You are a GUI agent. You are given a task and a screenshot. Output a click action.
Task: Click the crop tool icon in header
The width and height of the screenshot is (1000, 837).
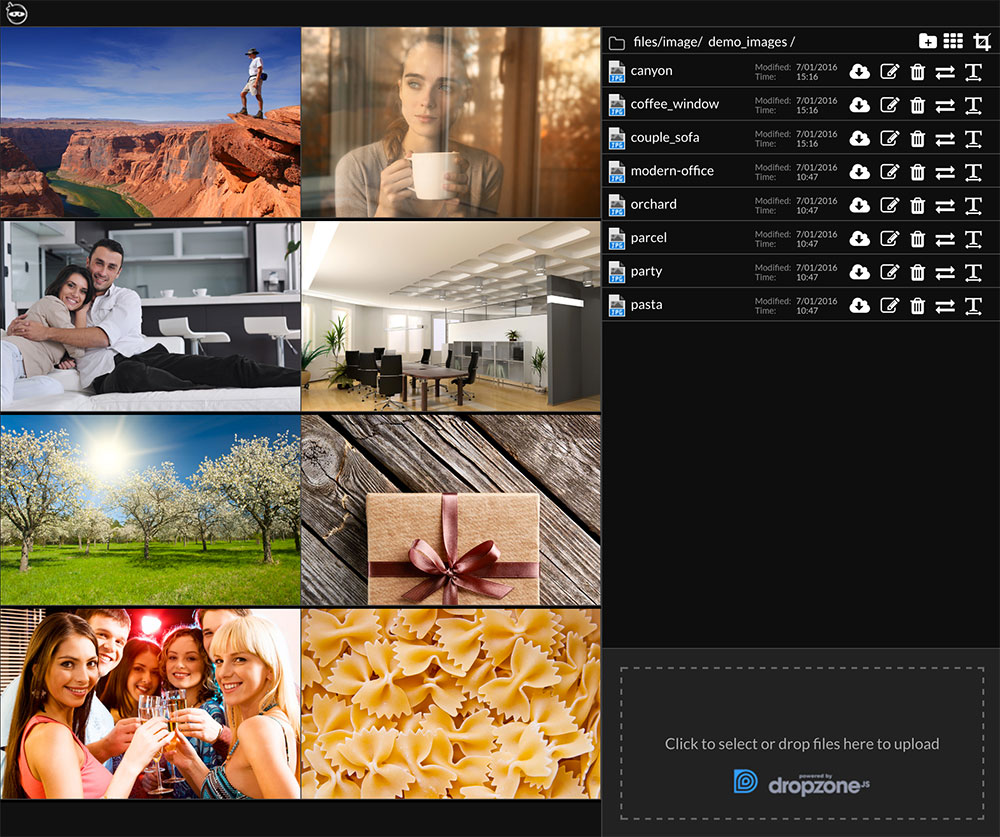point(982,42)
